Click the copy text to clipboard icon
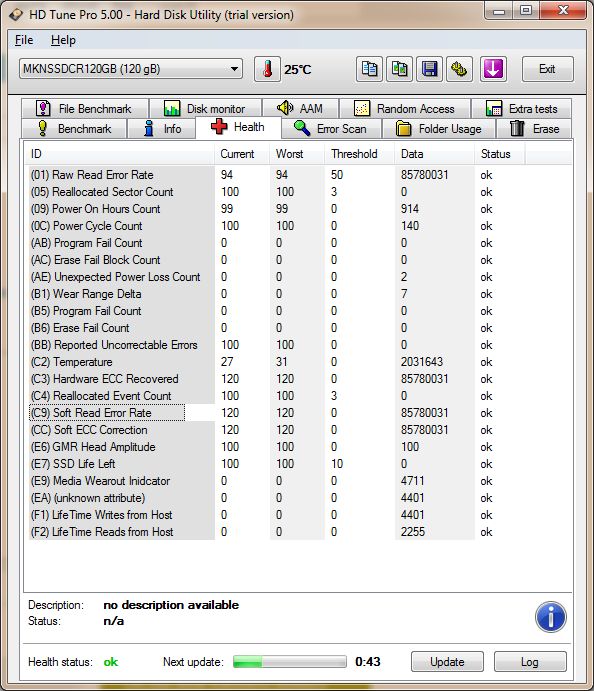Image resolution: width=594 pixels, height=691 pixels. pyautogui.click(x=369, y=69)
